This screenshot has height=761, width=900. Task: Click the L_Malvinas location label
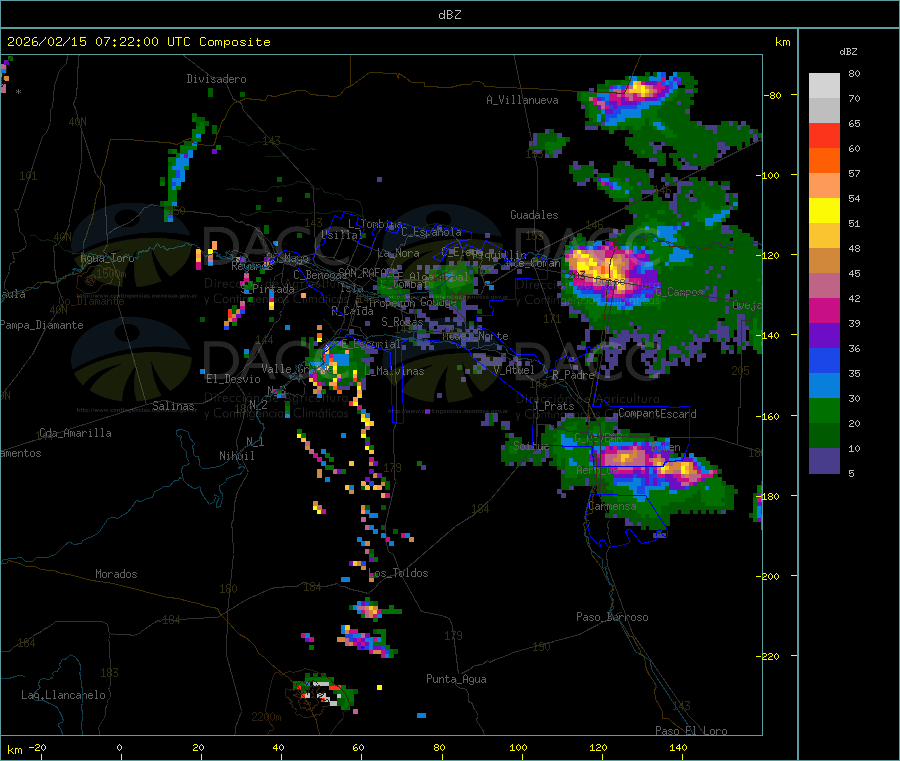coord(394,371)
